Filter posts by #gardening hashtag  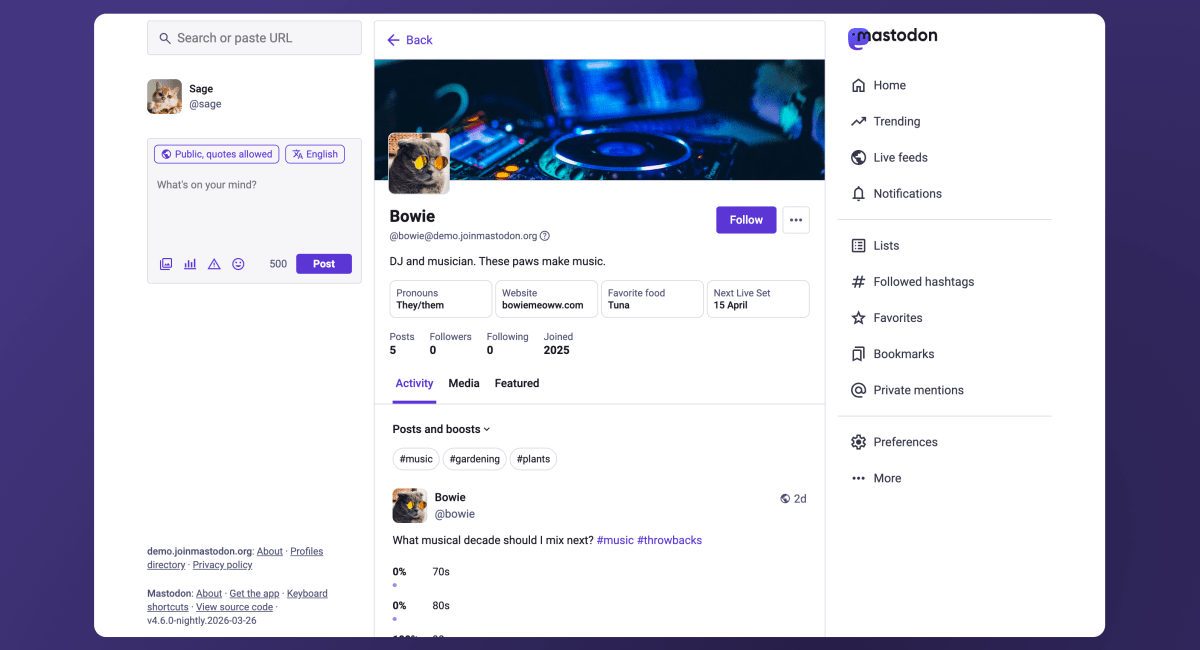474,459
